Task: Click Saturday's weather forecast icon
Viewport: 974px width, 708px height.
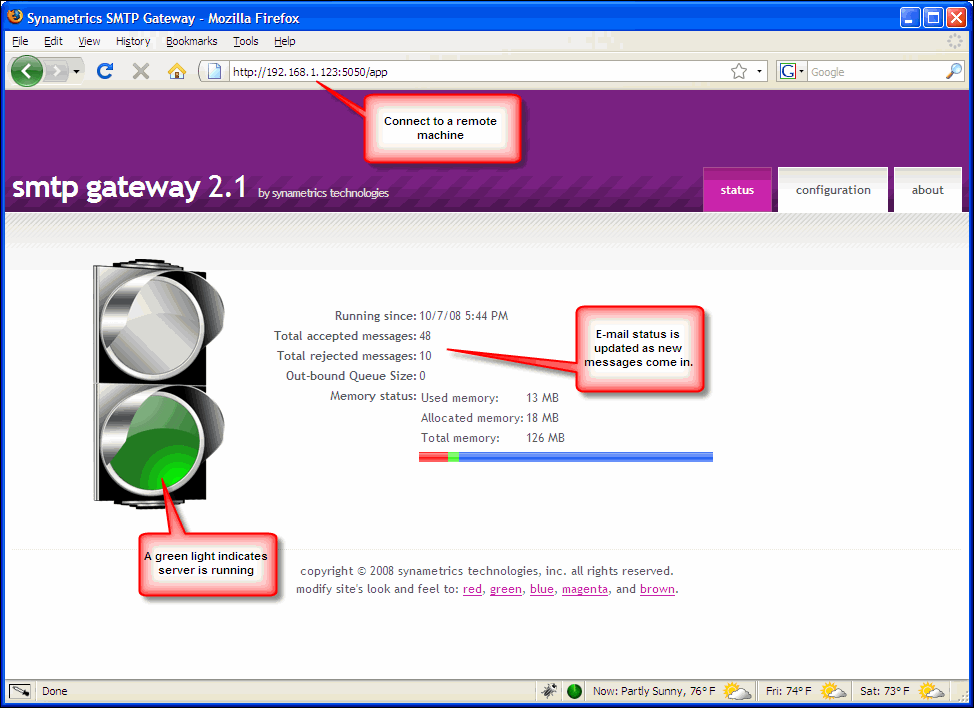Action: pos(931,691)
